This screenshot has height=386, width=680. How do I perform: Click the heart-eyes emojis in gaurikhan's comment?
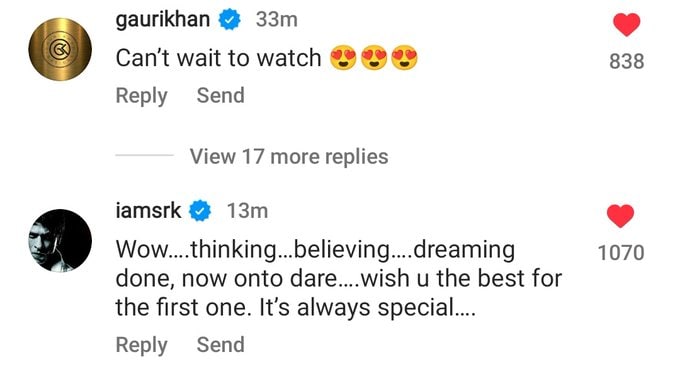[374, 58]
